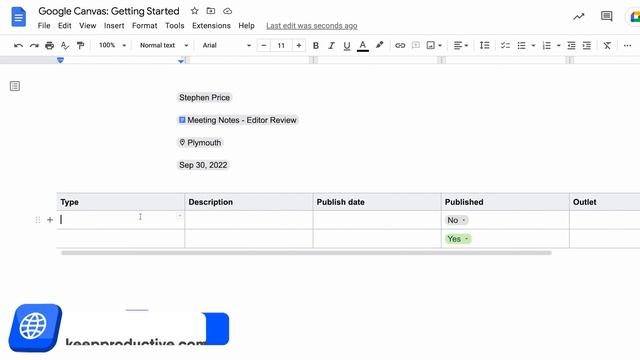Open the Tools menu
This screenshot has width=640, height=360.
[175, 26]
